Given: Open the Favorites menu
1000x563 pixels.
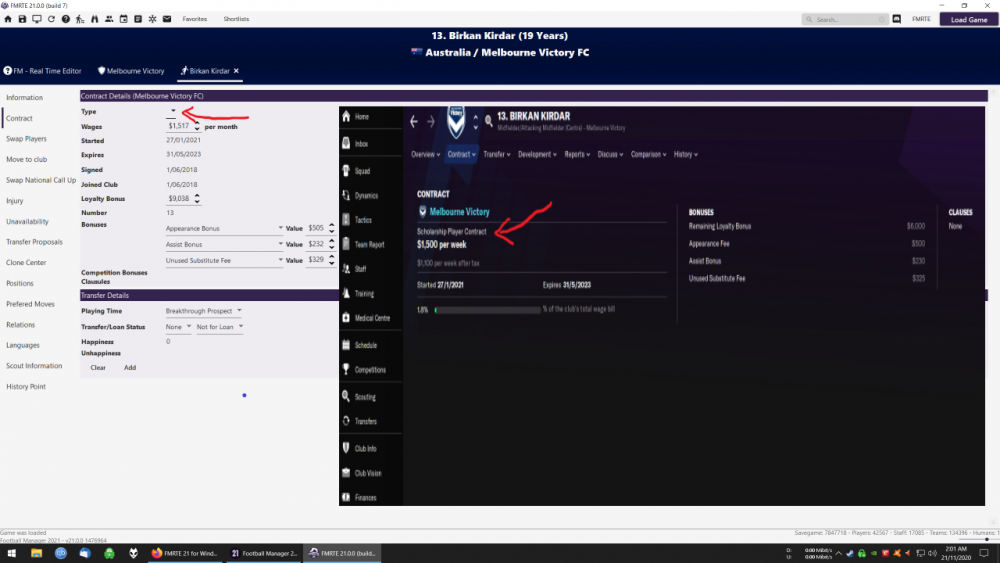Looking at the screenshot, I should [195, 19].
